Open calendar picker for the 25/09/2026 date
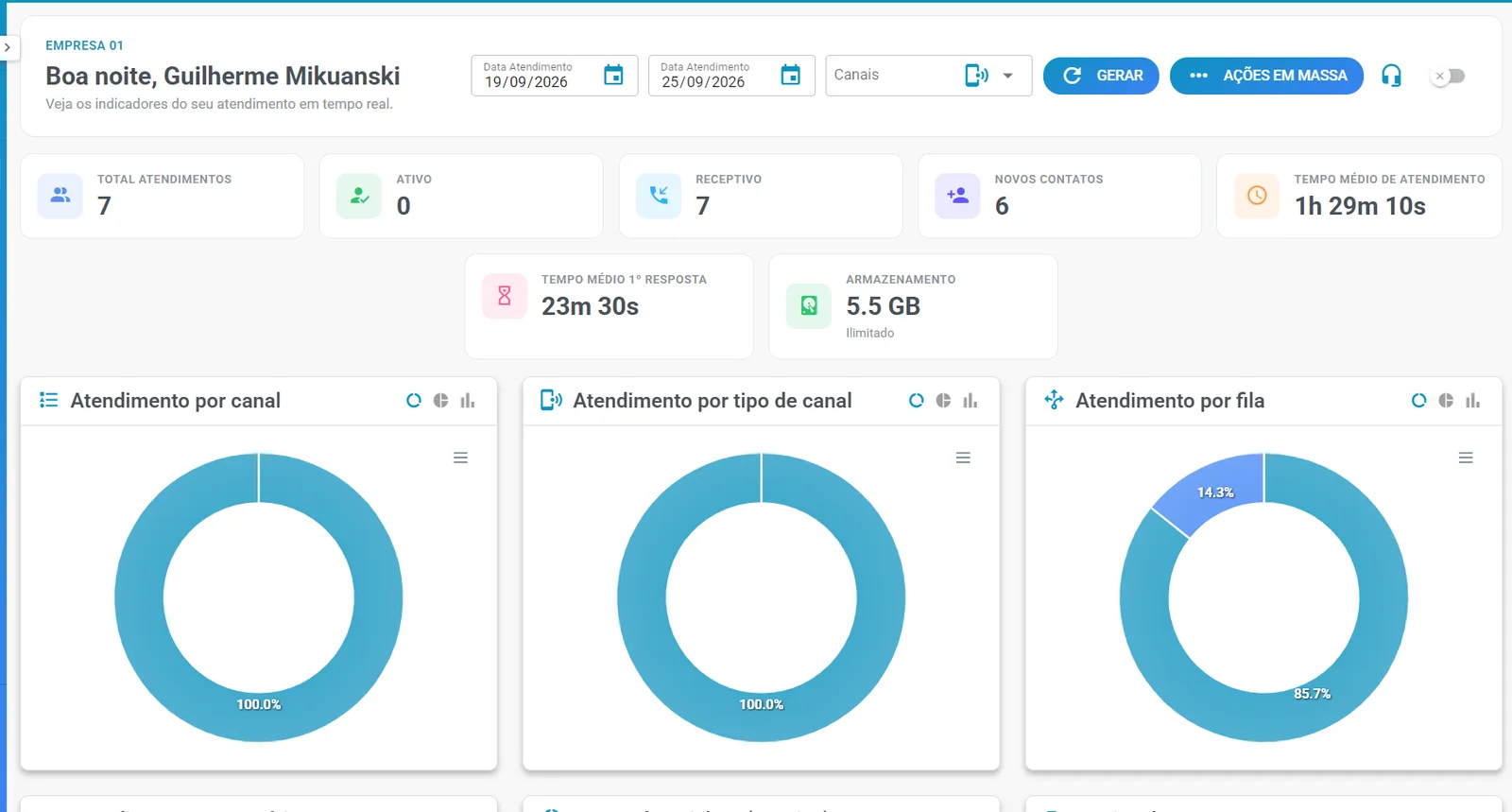Screen dimensions: 1512x812 pyautogui.click(x=791, y=75)
